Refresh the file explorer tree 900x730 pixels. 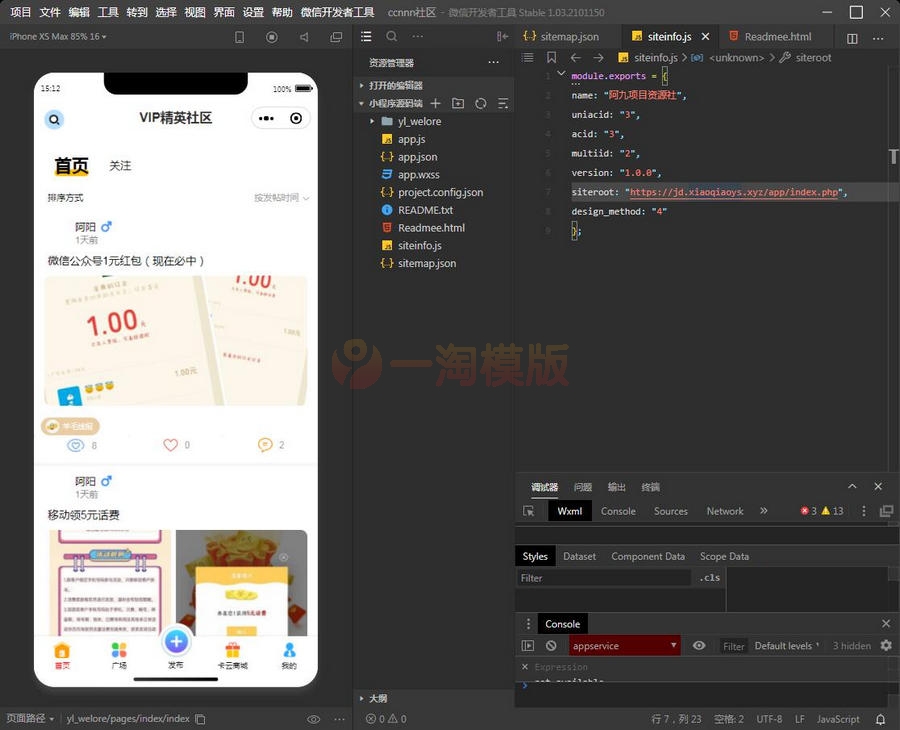click(480, 103)
